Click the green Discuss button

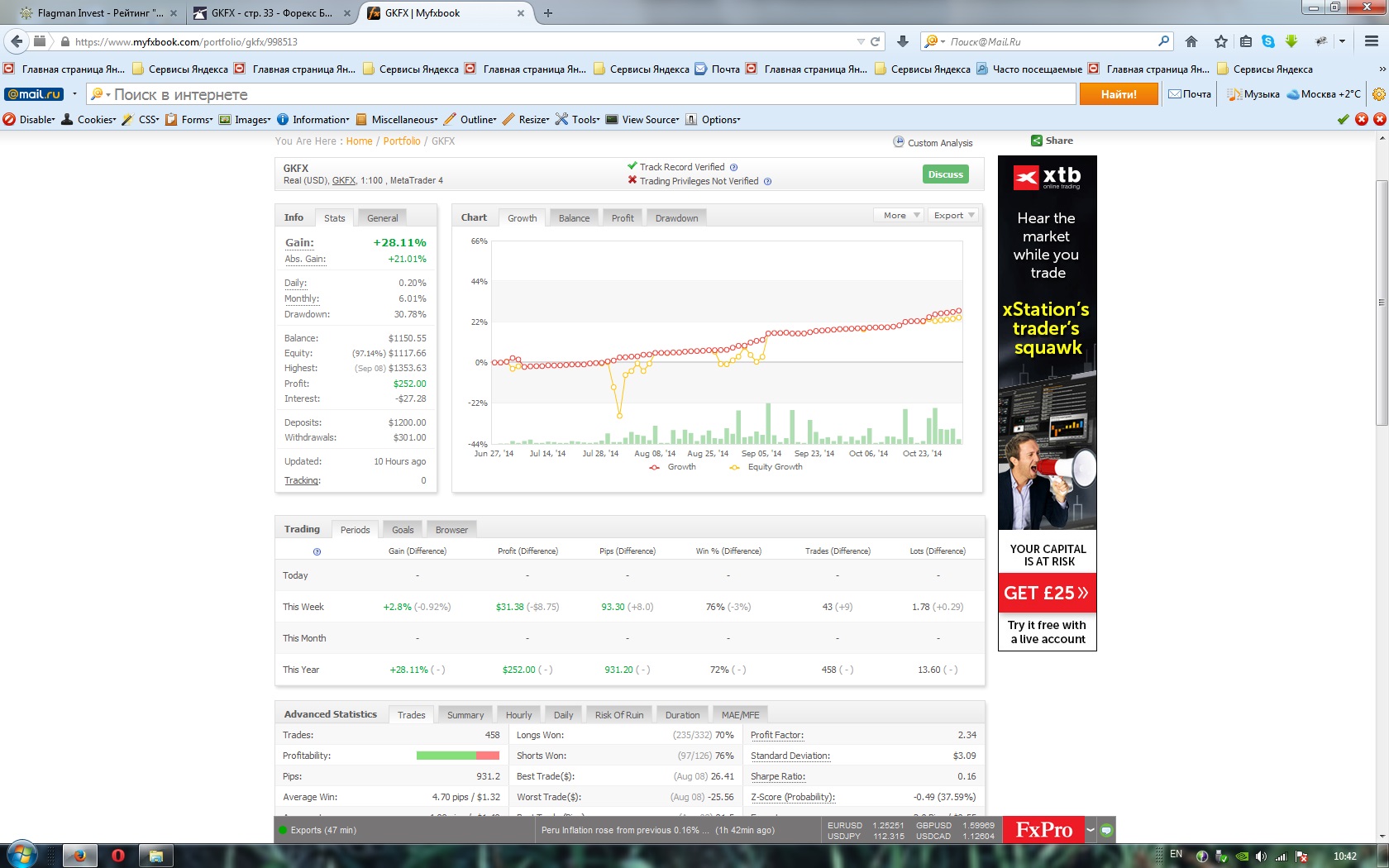pyautogui.click(x=945, y=174)
